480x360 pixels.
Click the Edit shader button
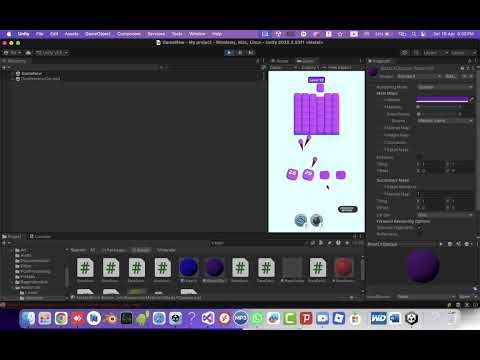(x=450, y=76)
